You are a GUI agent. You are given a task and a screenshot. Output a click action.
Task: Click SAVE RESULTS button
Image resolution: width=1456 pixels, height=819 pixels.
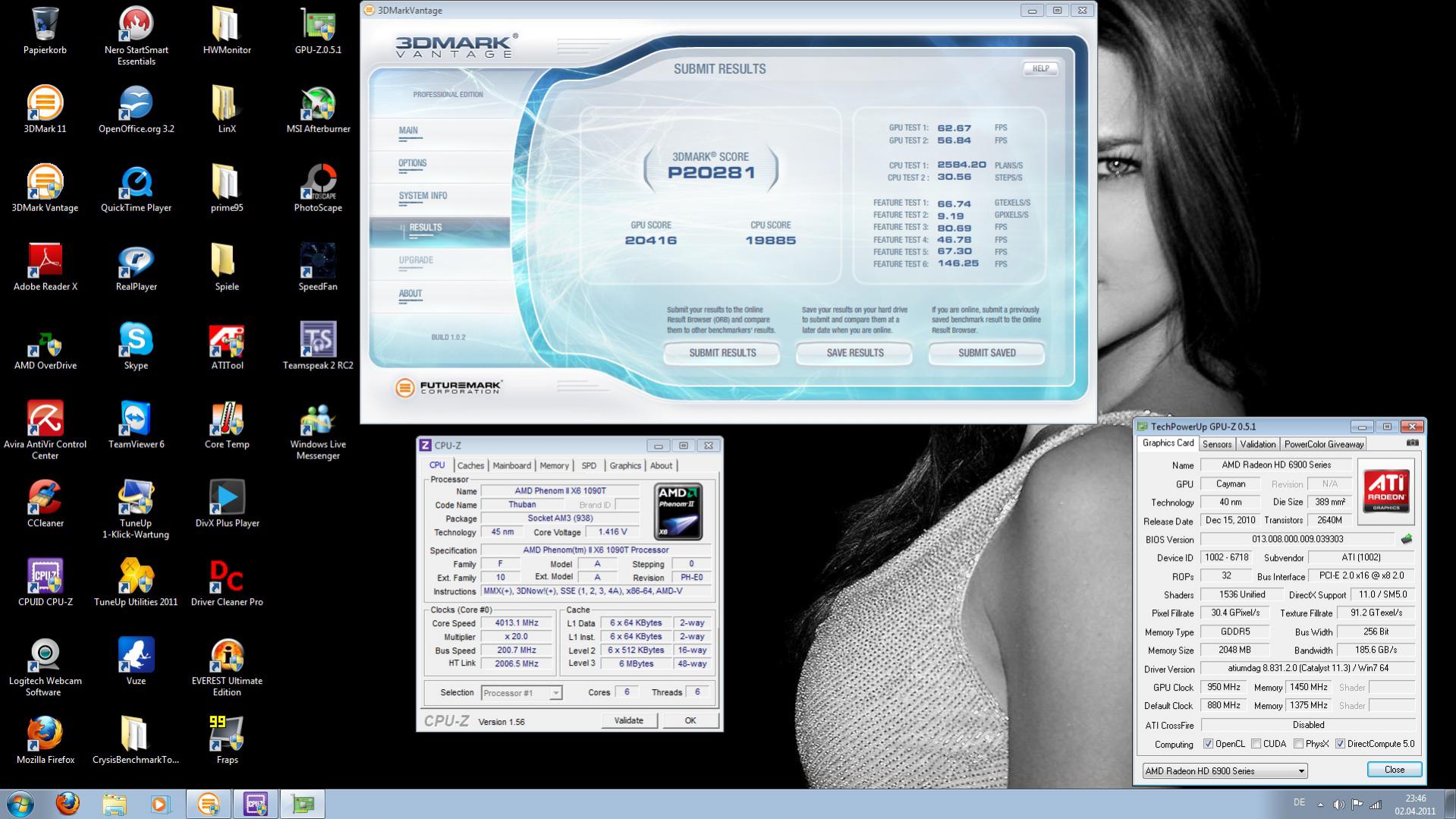(x=855, y=353)
